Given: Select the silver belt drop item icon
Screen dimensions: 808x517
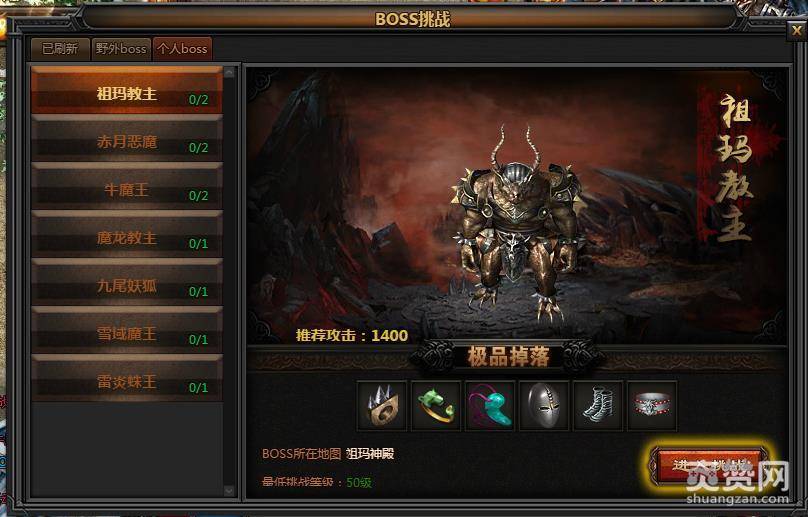Looking at the screenshot, I should [652, 406].
